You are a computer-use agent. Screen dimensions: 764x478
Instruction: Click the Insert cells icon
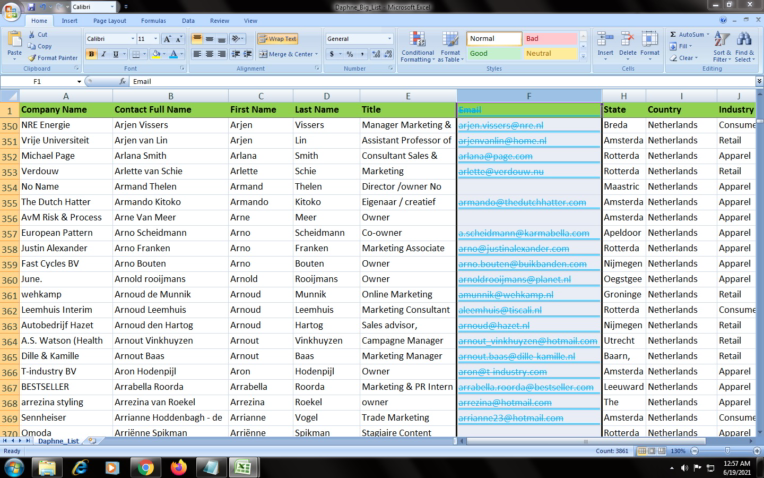tap(605, 39)
